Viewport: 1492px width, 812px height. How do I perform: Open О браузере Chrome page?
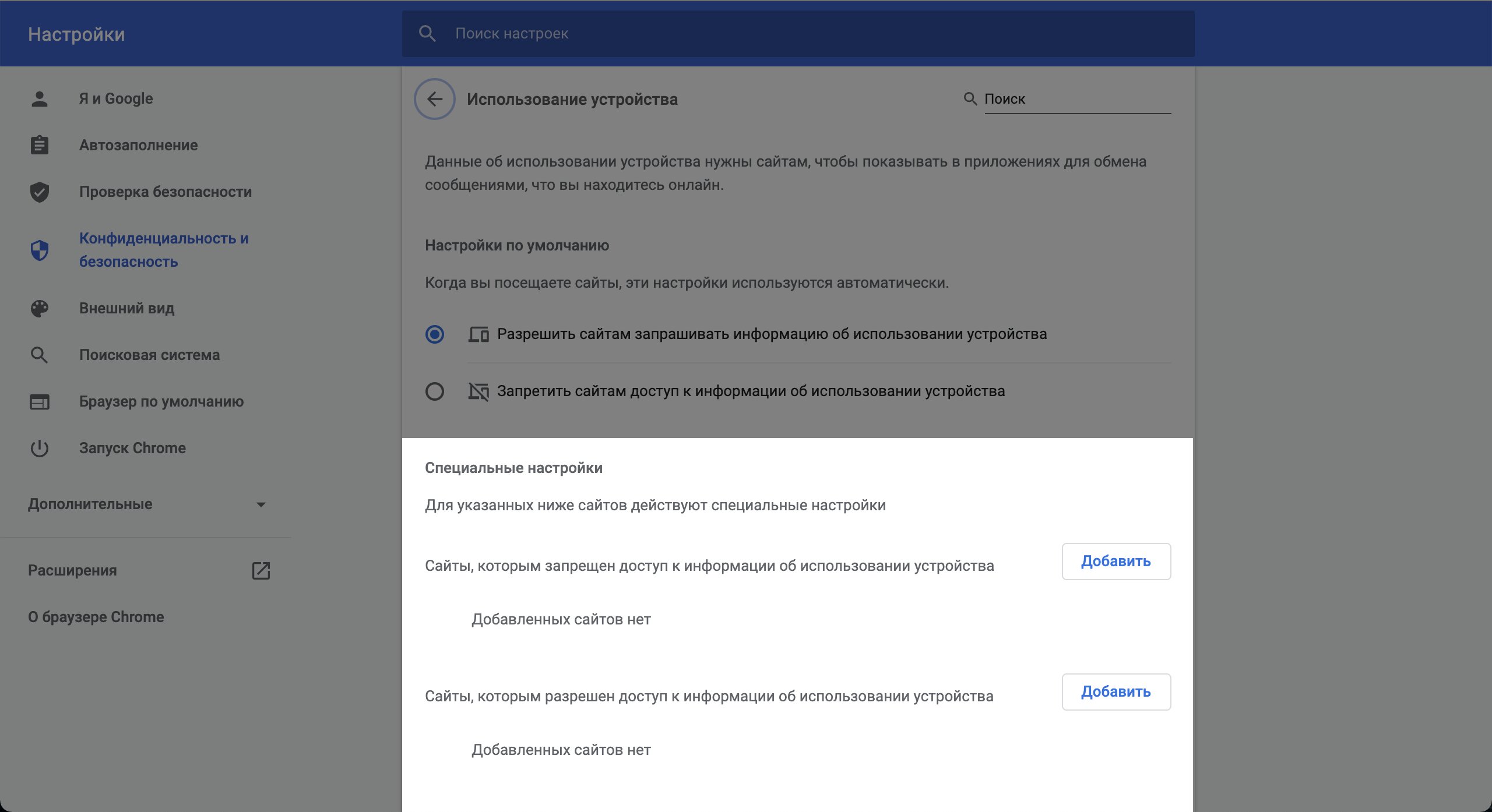pos(96,617)
